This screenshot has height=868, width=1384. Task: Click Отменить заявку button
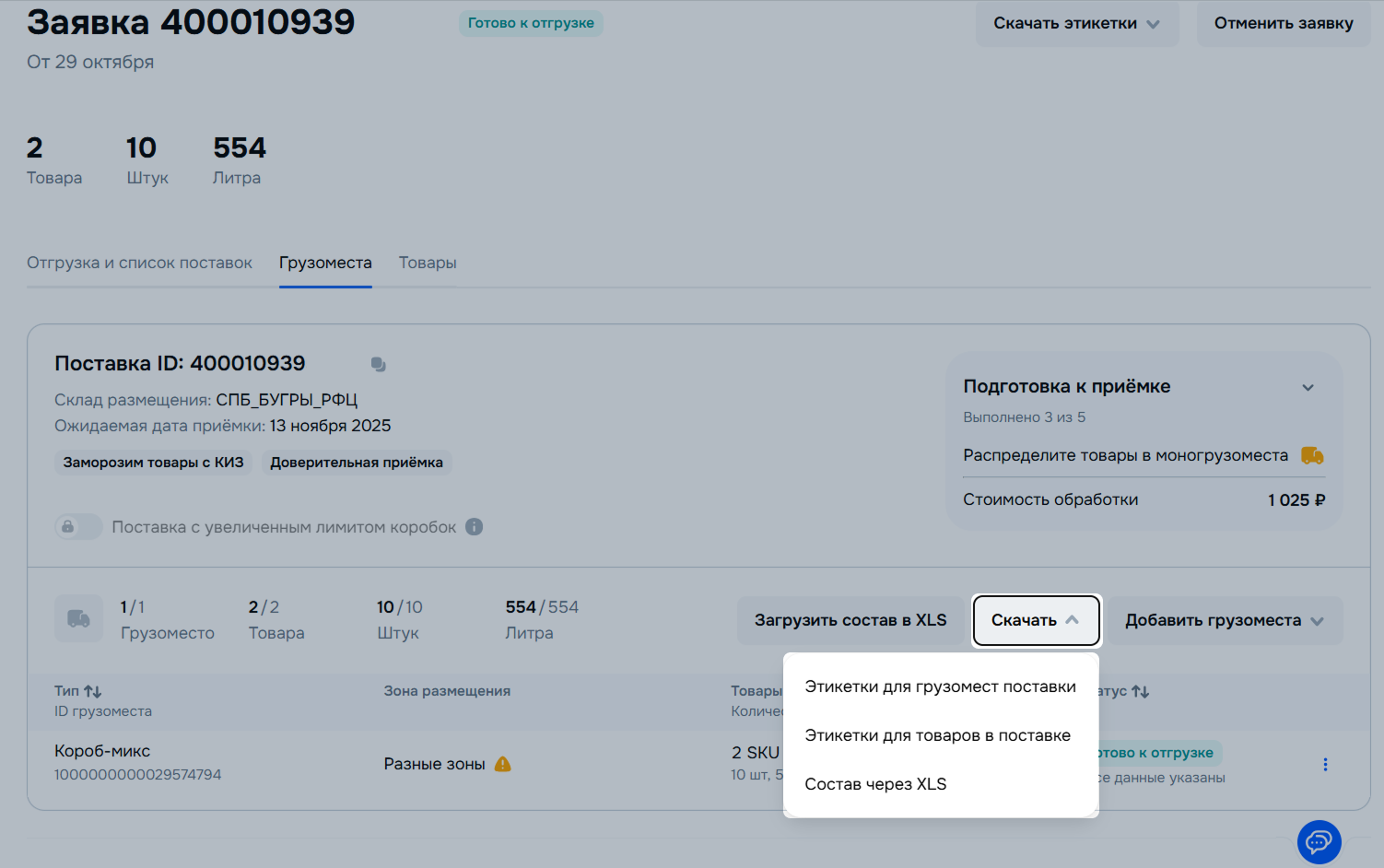point(1283,23)
